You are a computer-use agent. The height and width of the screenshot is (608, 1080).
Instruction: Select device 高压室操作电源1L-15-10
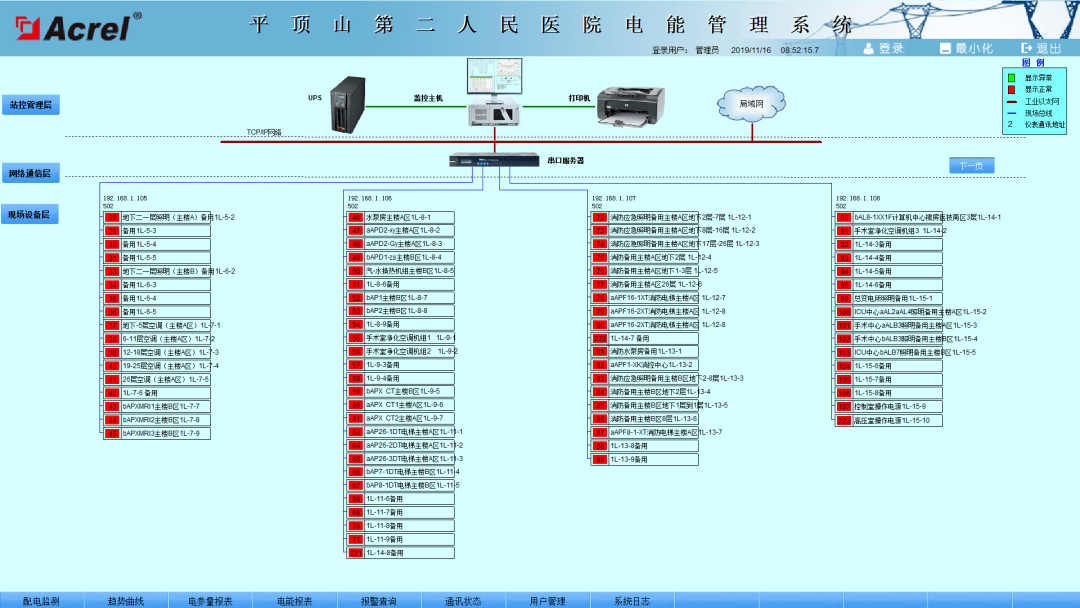click(896, 420)
